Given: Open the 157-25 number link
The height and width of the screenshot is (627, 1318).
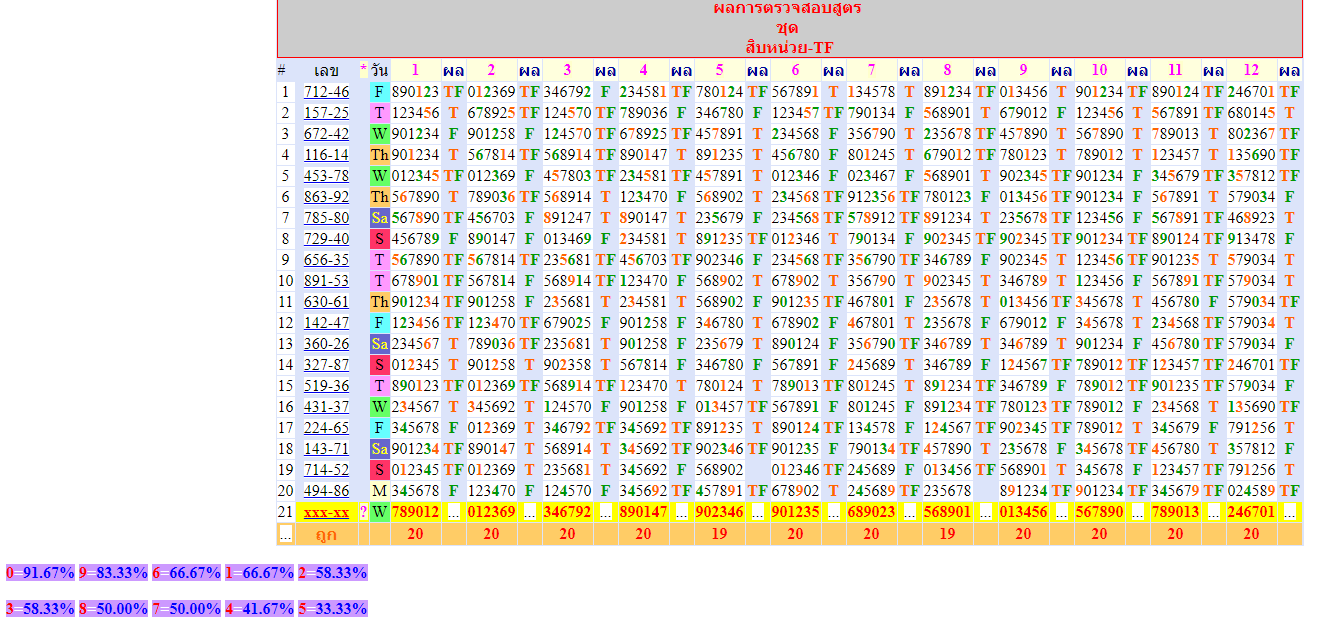Looking at the screenshot, I should click(x=327, y=113).
